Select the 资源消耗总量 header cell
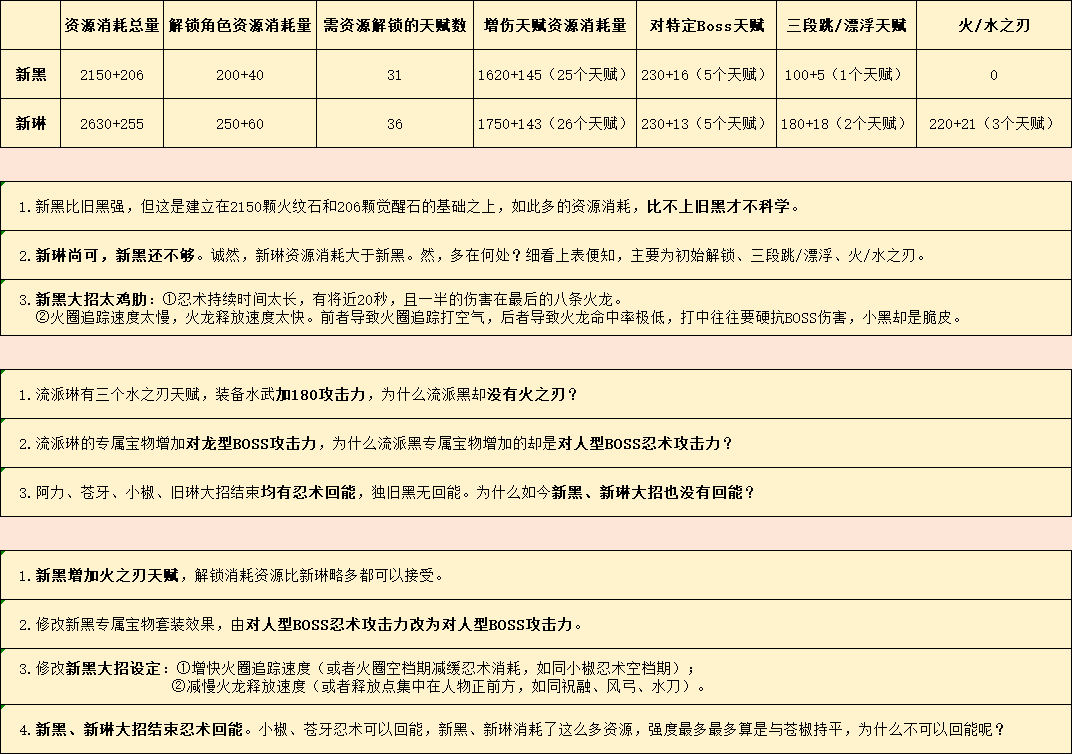 (x=112, y=25)
